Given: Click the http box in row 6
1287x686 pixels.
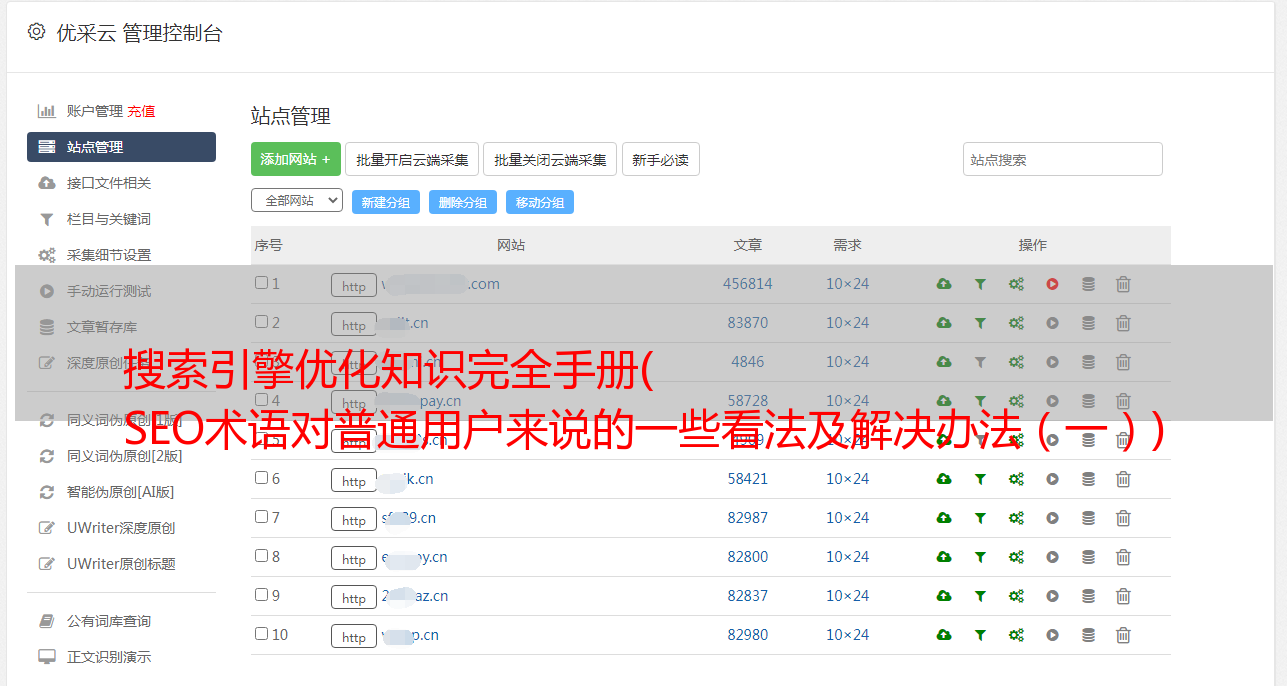Looking at the screenshot, I should pyautogui.click(x=354, y=480).
